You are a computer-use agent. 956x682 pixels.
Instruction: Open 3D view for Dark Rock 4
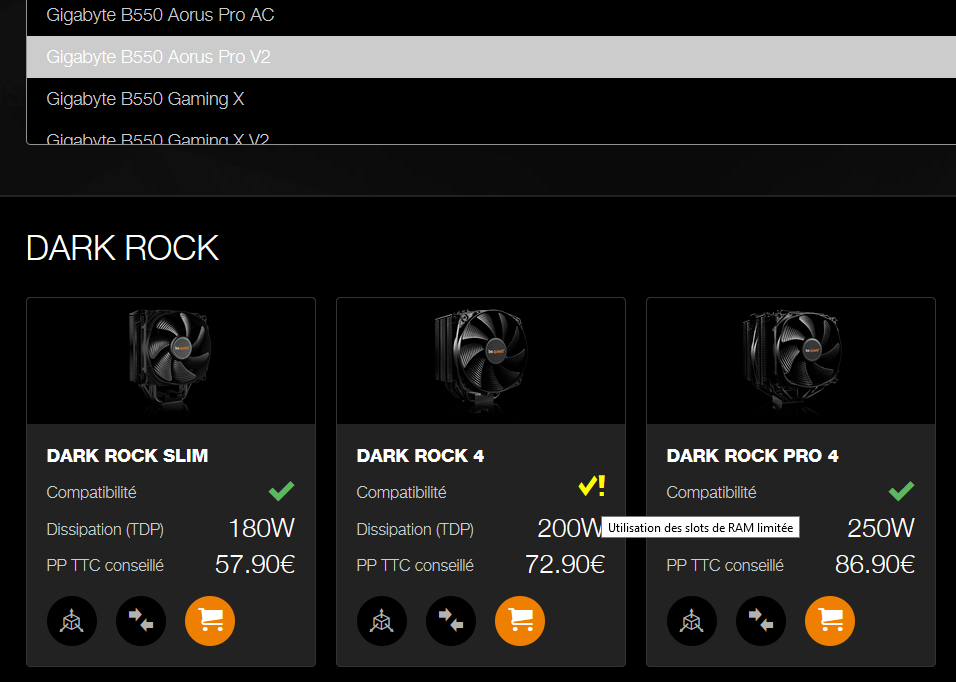(x=382, y=620)
